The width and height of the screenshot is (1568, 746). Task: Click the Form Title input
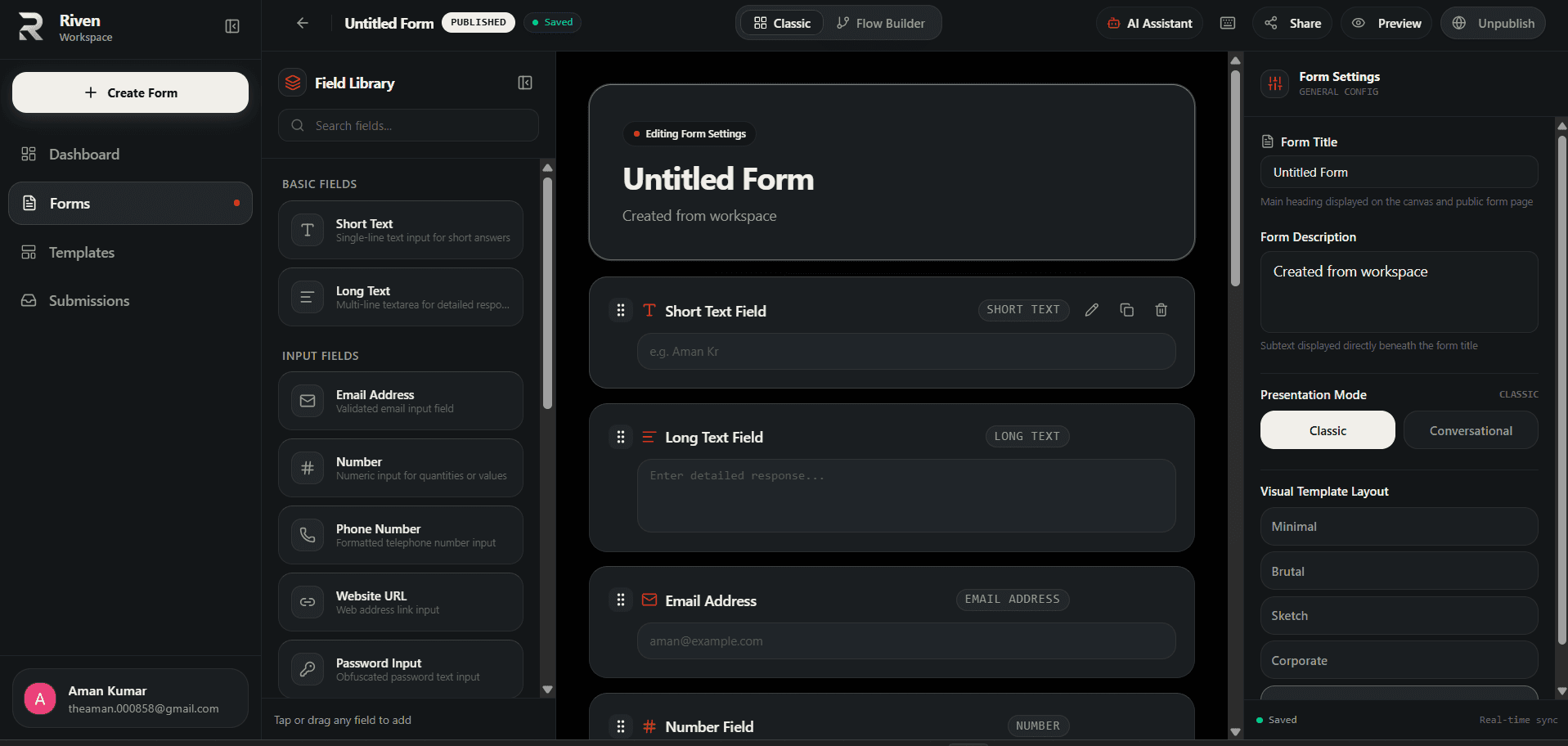(1399, 172)
